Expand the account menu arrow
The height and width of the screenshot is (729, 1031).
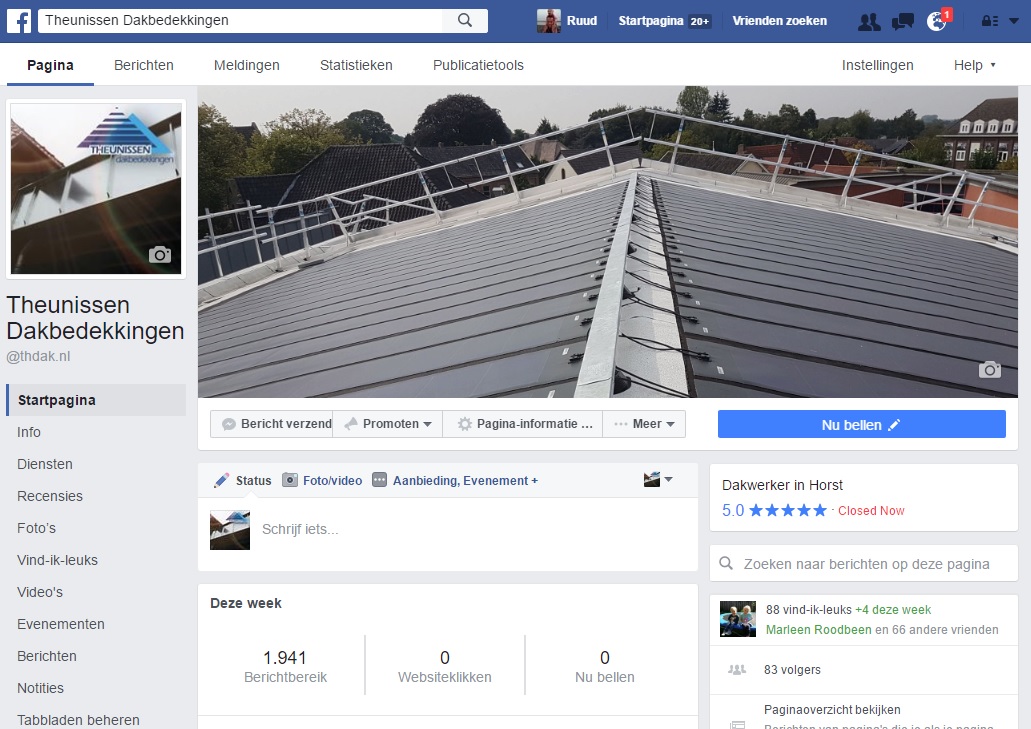pos(1014,21)
